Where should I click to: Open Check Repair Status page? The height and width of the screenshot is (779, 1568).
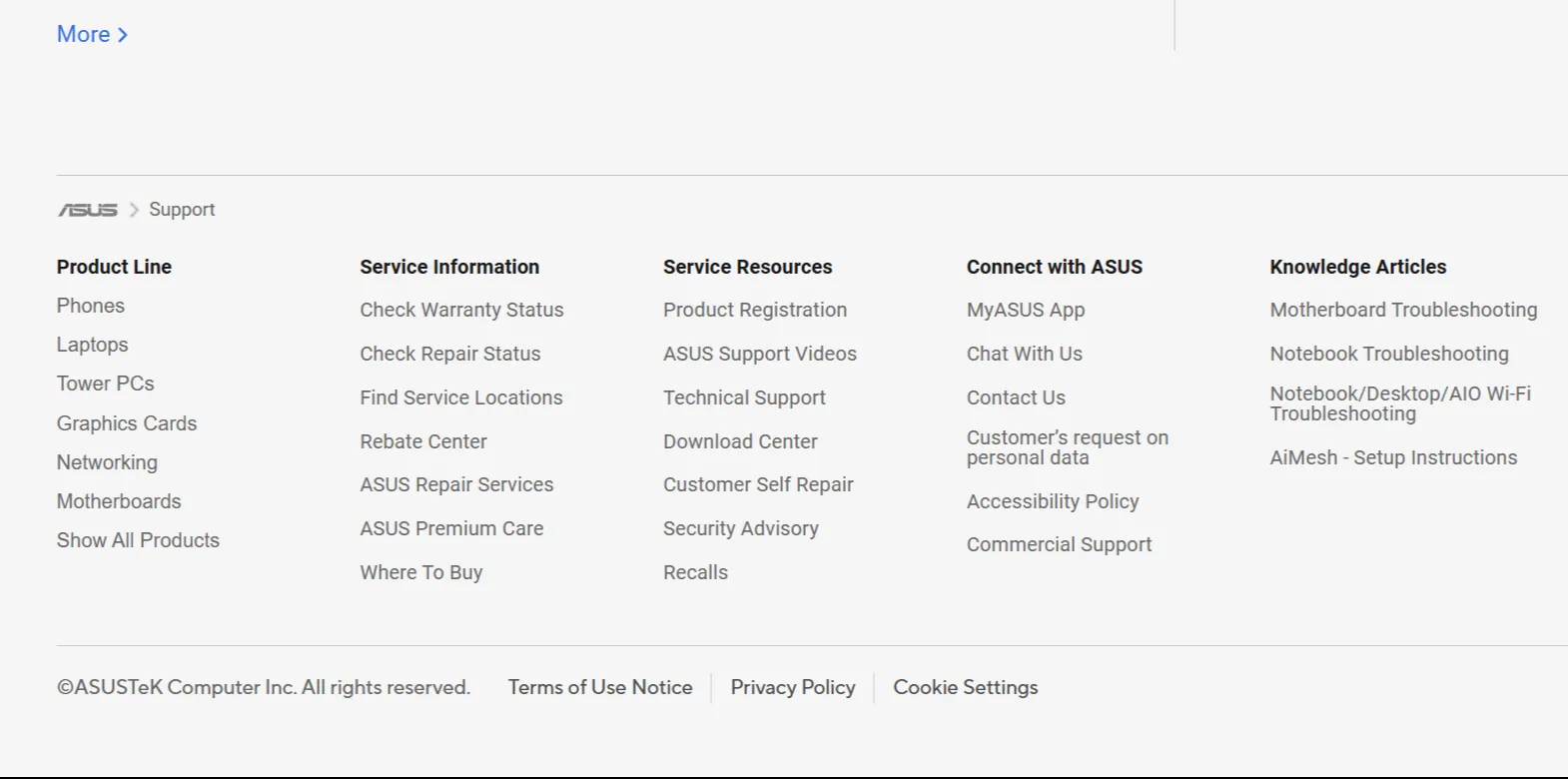(450, 354)
